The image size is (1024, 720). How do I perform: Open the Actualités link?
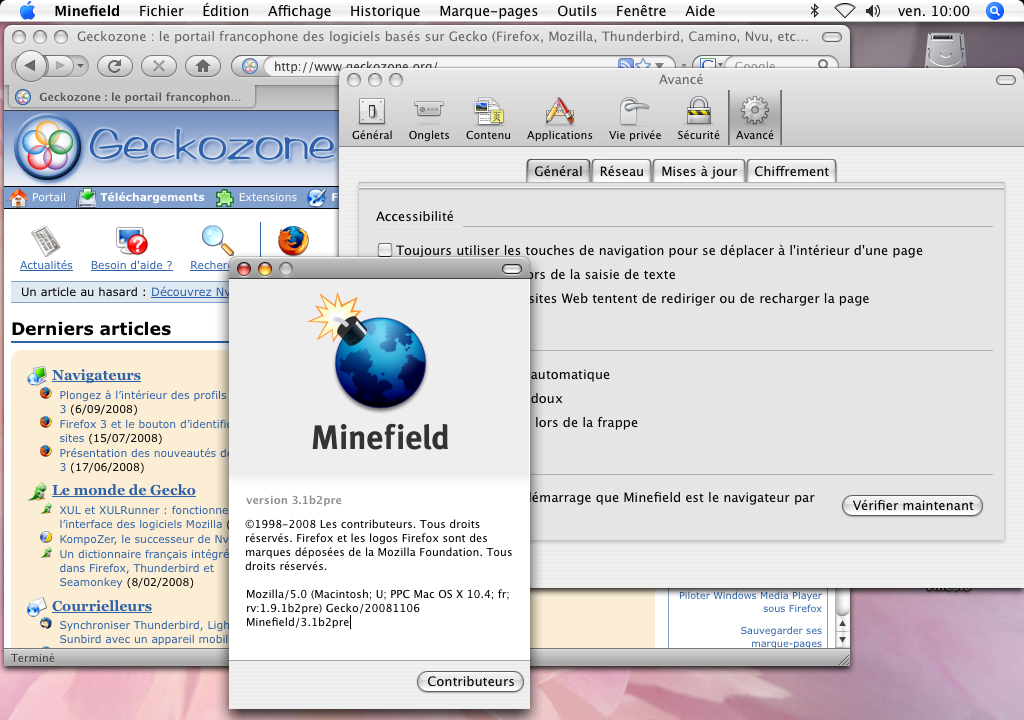pos(46,265)
